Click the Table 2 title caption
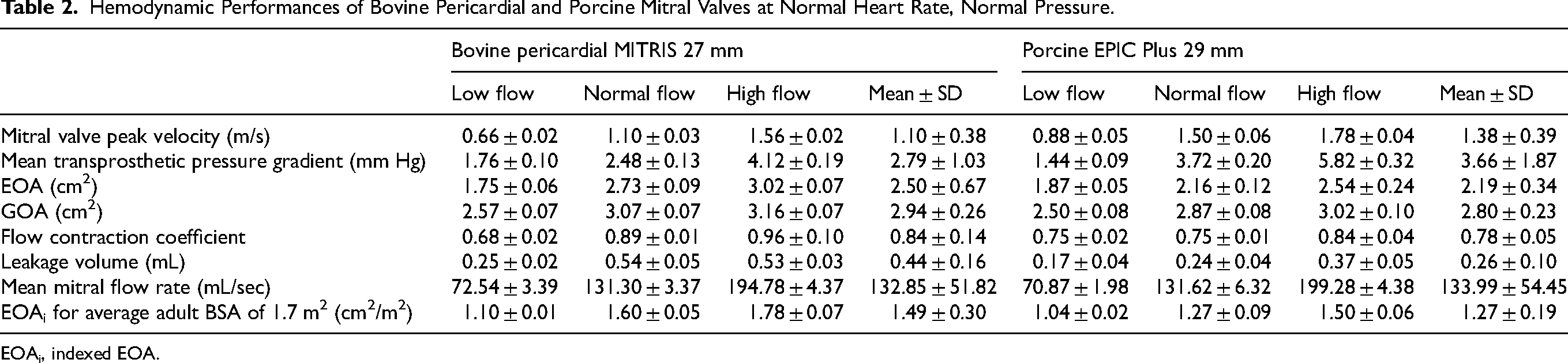 tap(557, 7)
